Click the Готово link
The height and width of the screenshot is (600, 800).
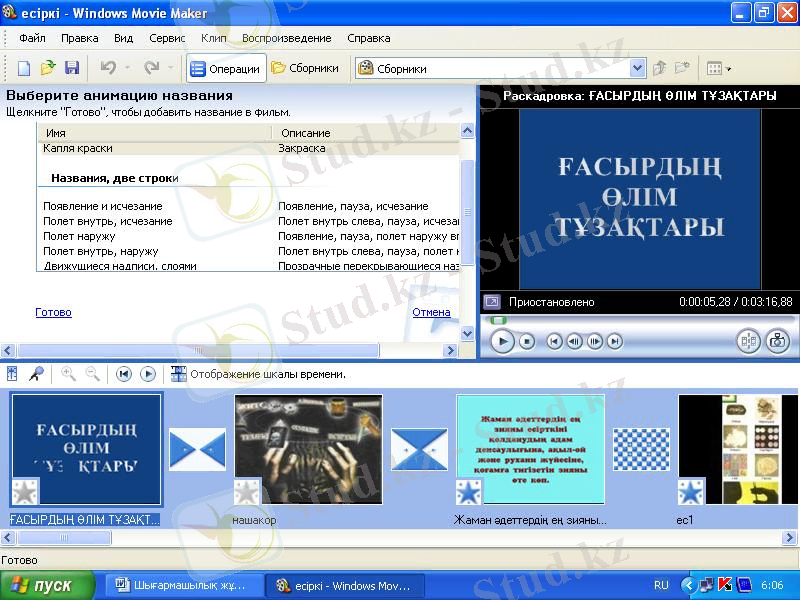pos(53,312)
